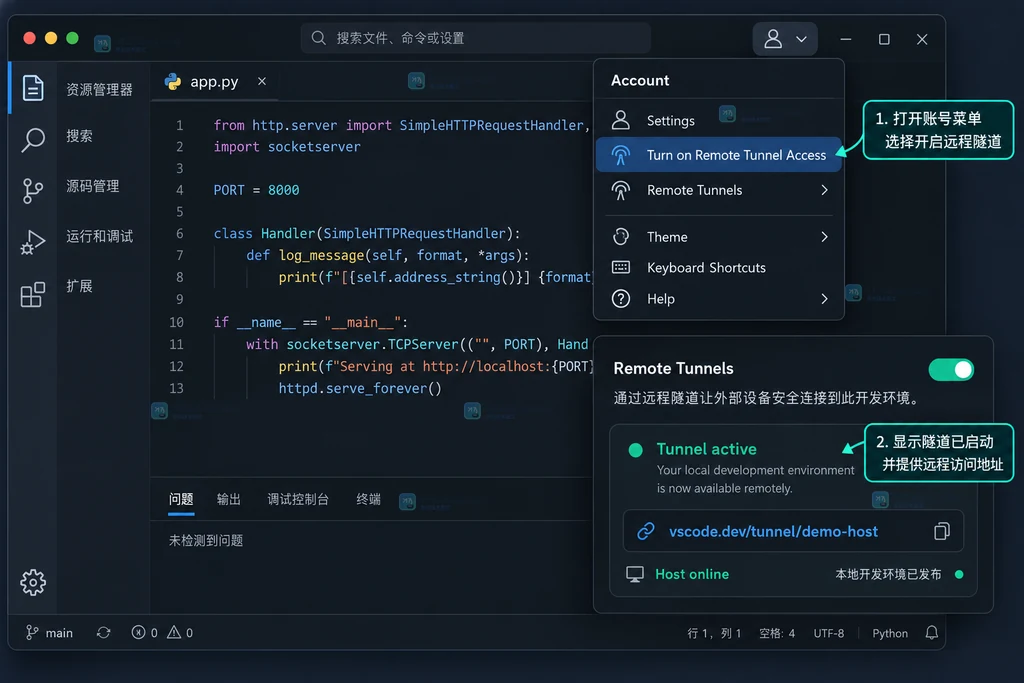Click the yellow macOS minimize dot

point(51,38)
